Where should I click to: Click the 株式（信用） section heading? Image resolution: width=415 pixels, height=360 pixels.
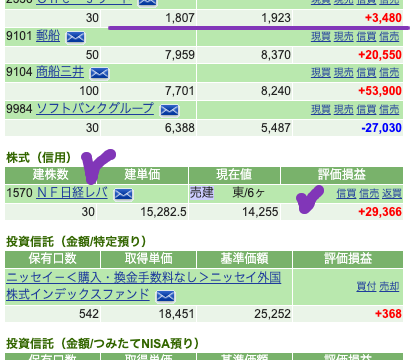point(39,158)
